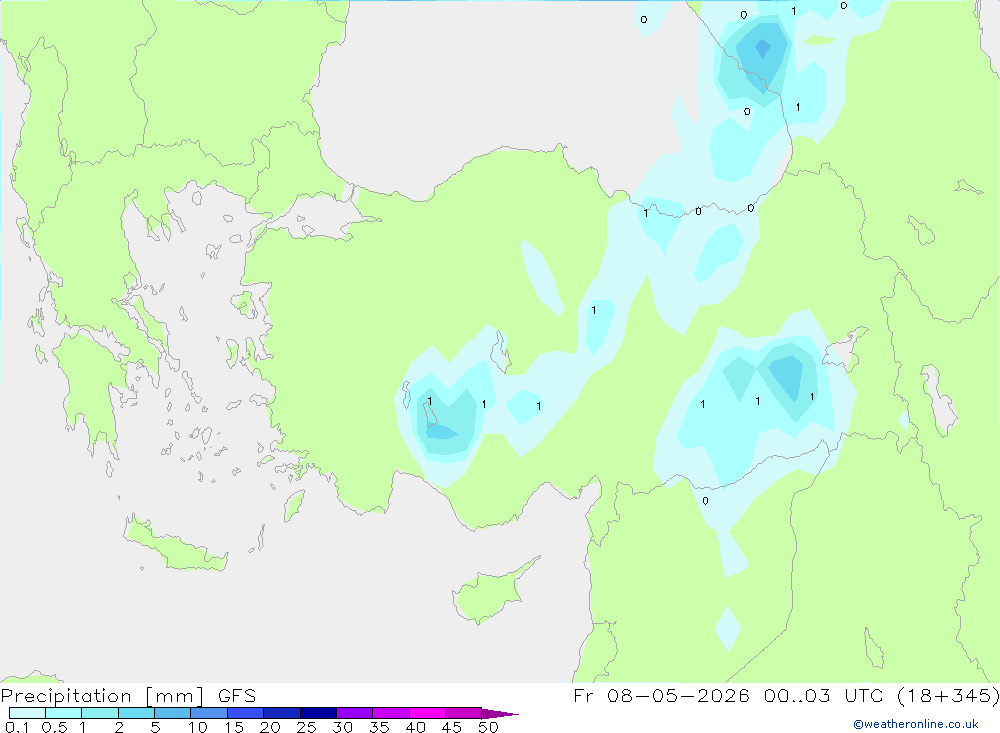Image resolution: width=1000 pixels, height=733 pixels.
Task: Click the '(18+345)' forecast run text
Action: (x=948, y=695)
